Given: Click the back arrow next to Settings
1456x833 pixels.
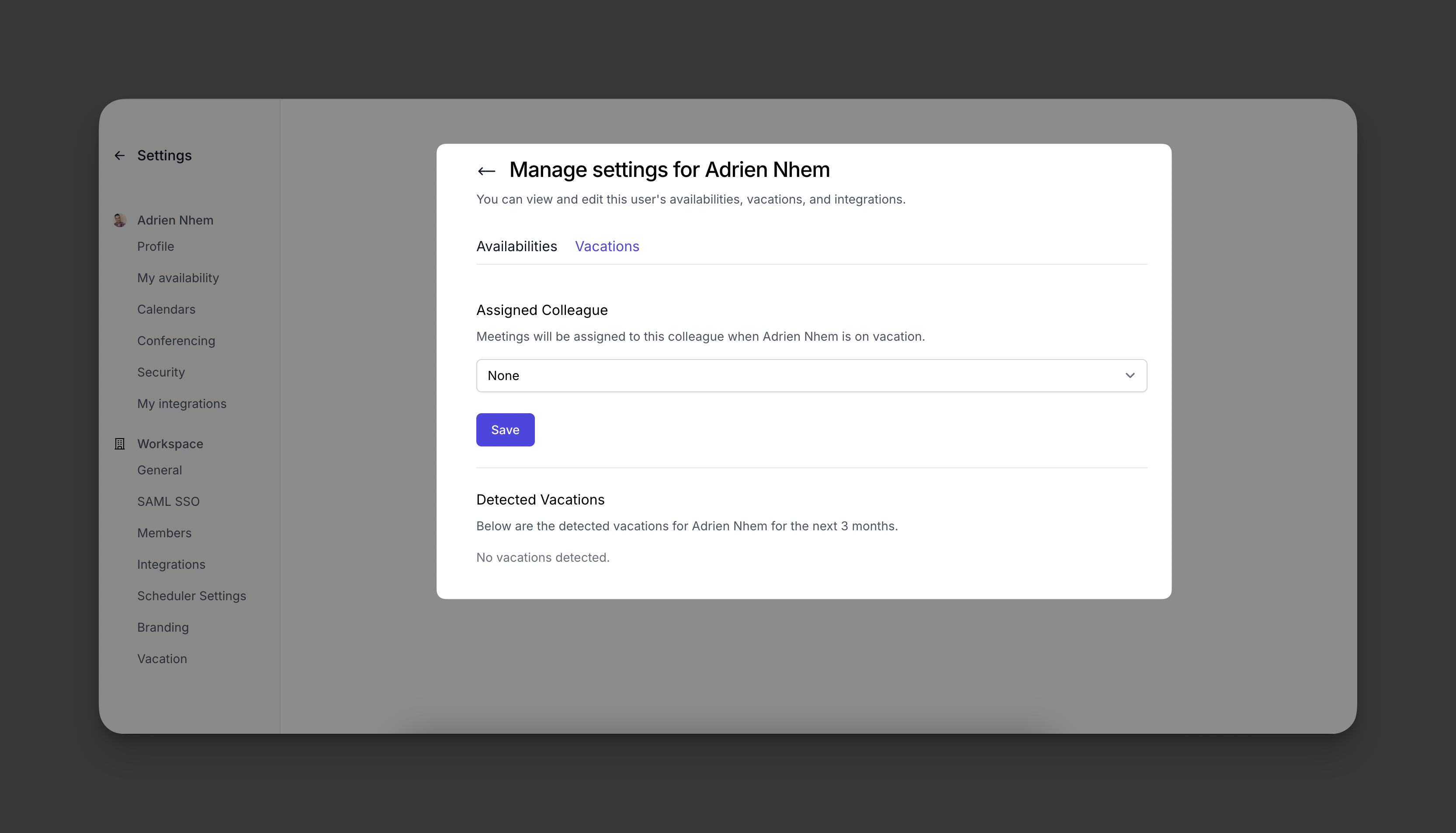Looking at the screenshot, I should pos(120,156).
